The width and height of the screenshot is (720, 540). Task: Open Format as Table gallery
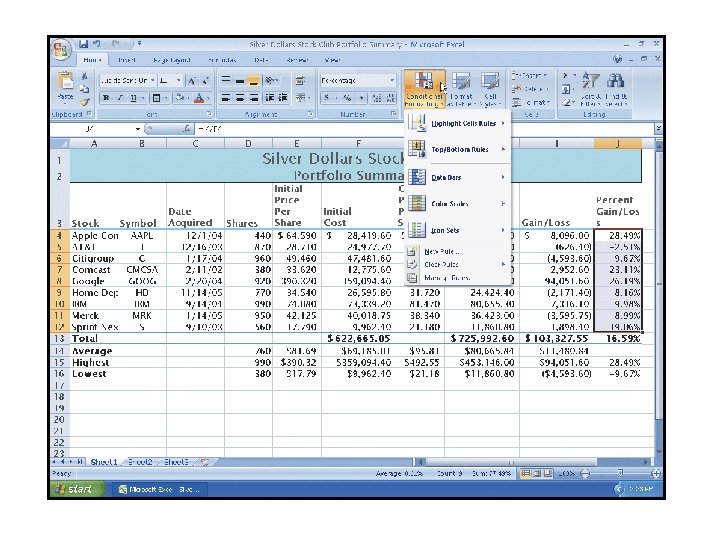coord(461,89)
